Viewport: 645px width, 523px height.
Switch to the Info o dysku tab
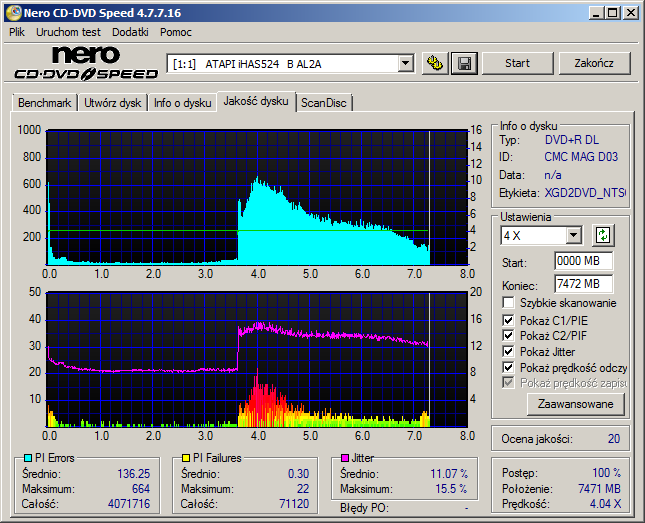click(x=183, y=103)
